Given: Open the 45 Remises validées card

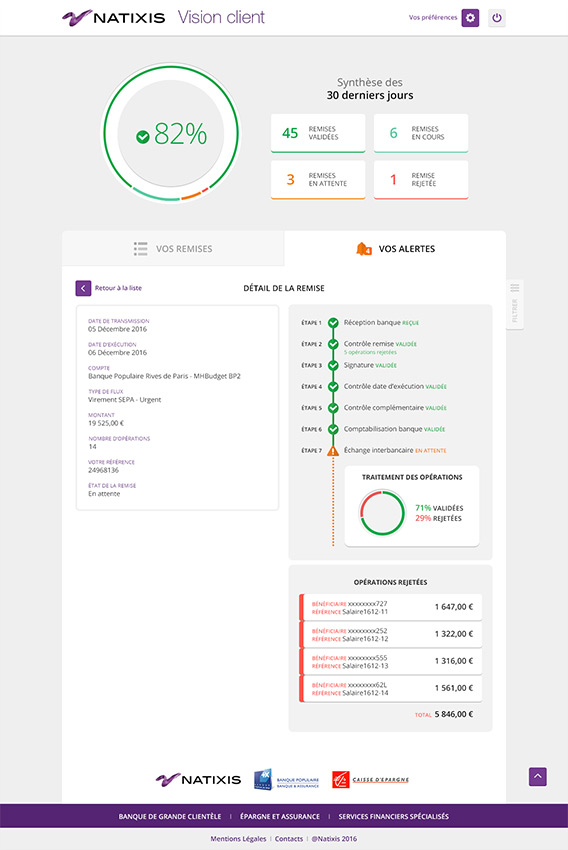Looking at the screenshot, I should pyautogui.click(x=318, y=133).
